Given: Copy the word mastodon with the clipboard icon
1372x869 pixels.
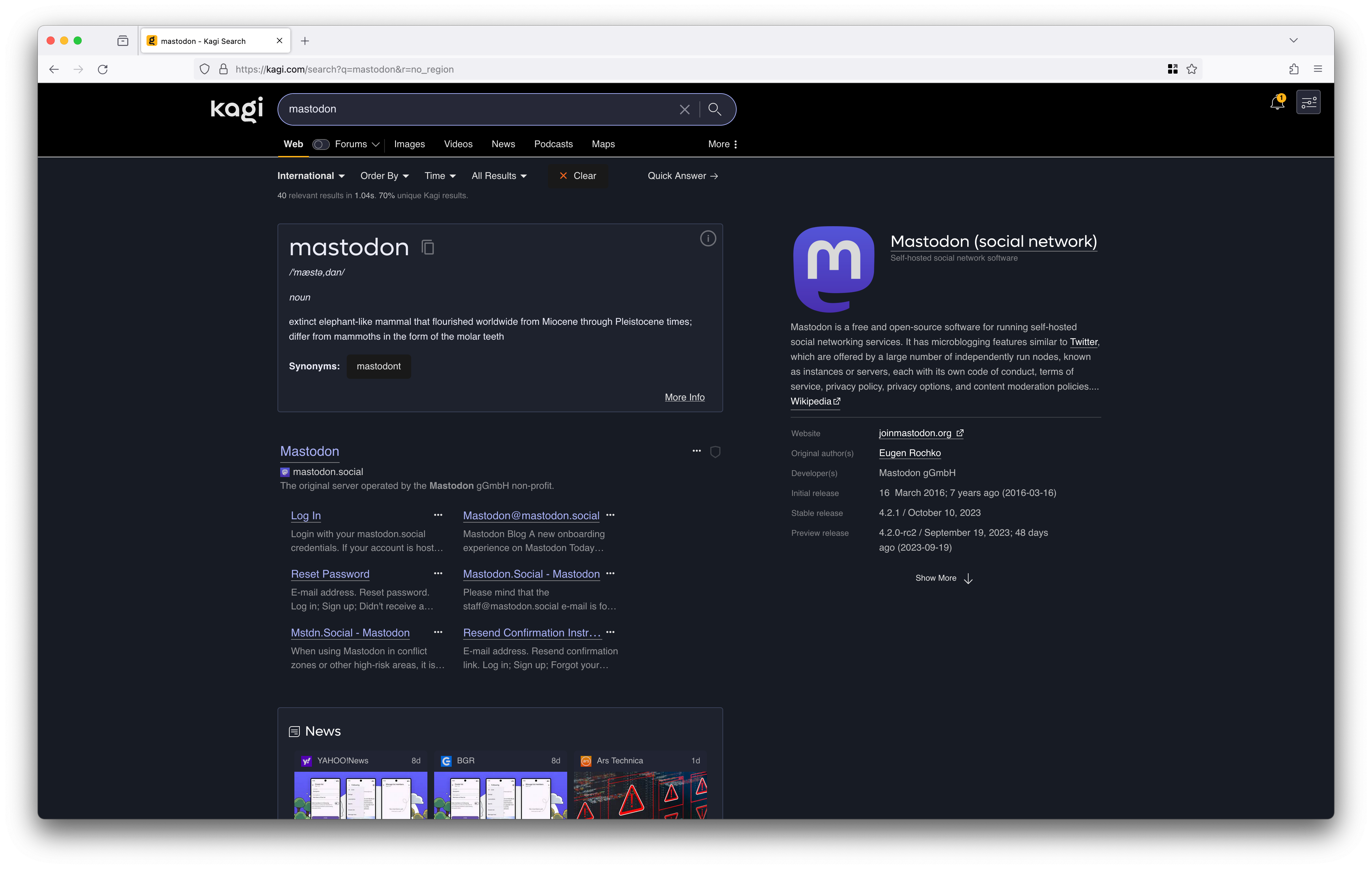Looking at the screenshot, I should (x=428, y=247).
